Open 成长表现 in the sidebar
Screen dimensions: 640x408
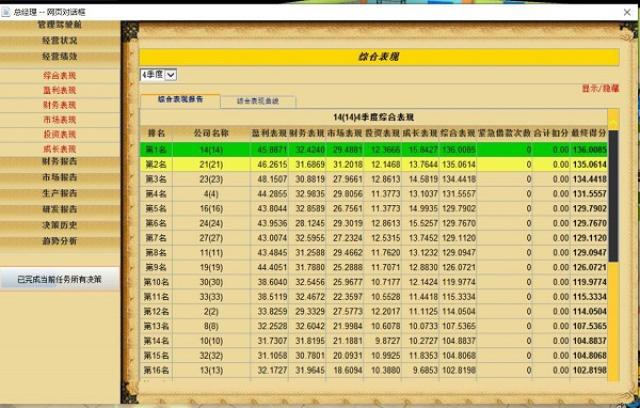59,149
